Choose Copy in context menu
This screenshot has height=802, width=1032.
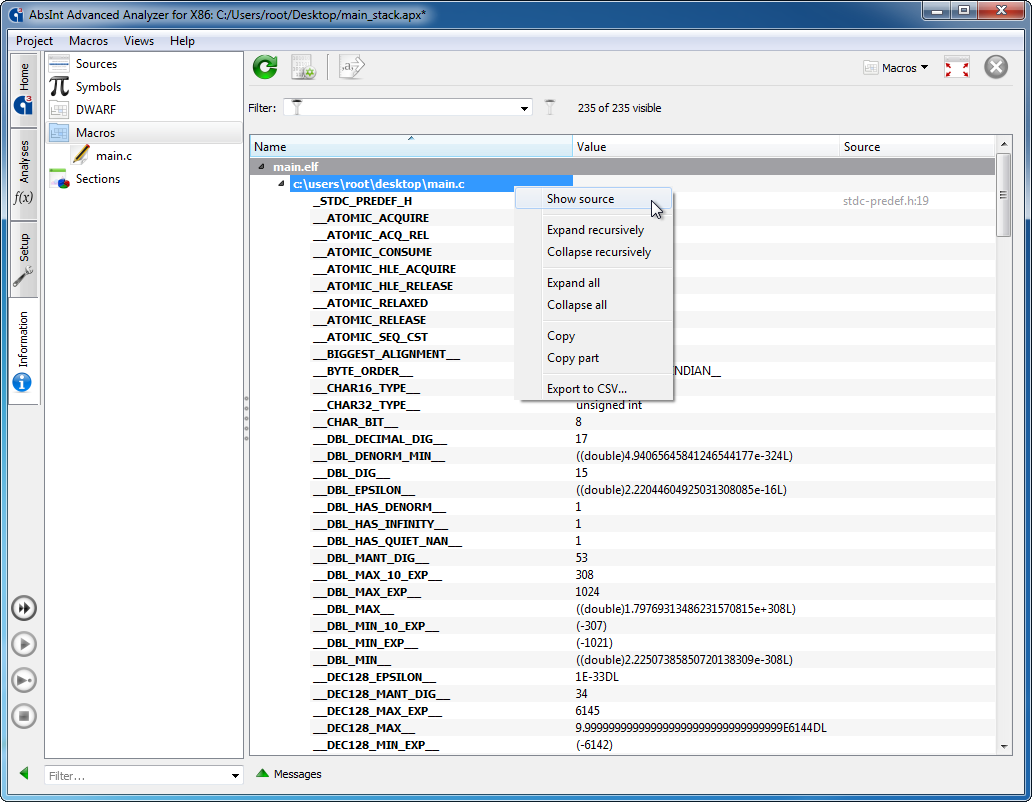tap(594, 336)
